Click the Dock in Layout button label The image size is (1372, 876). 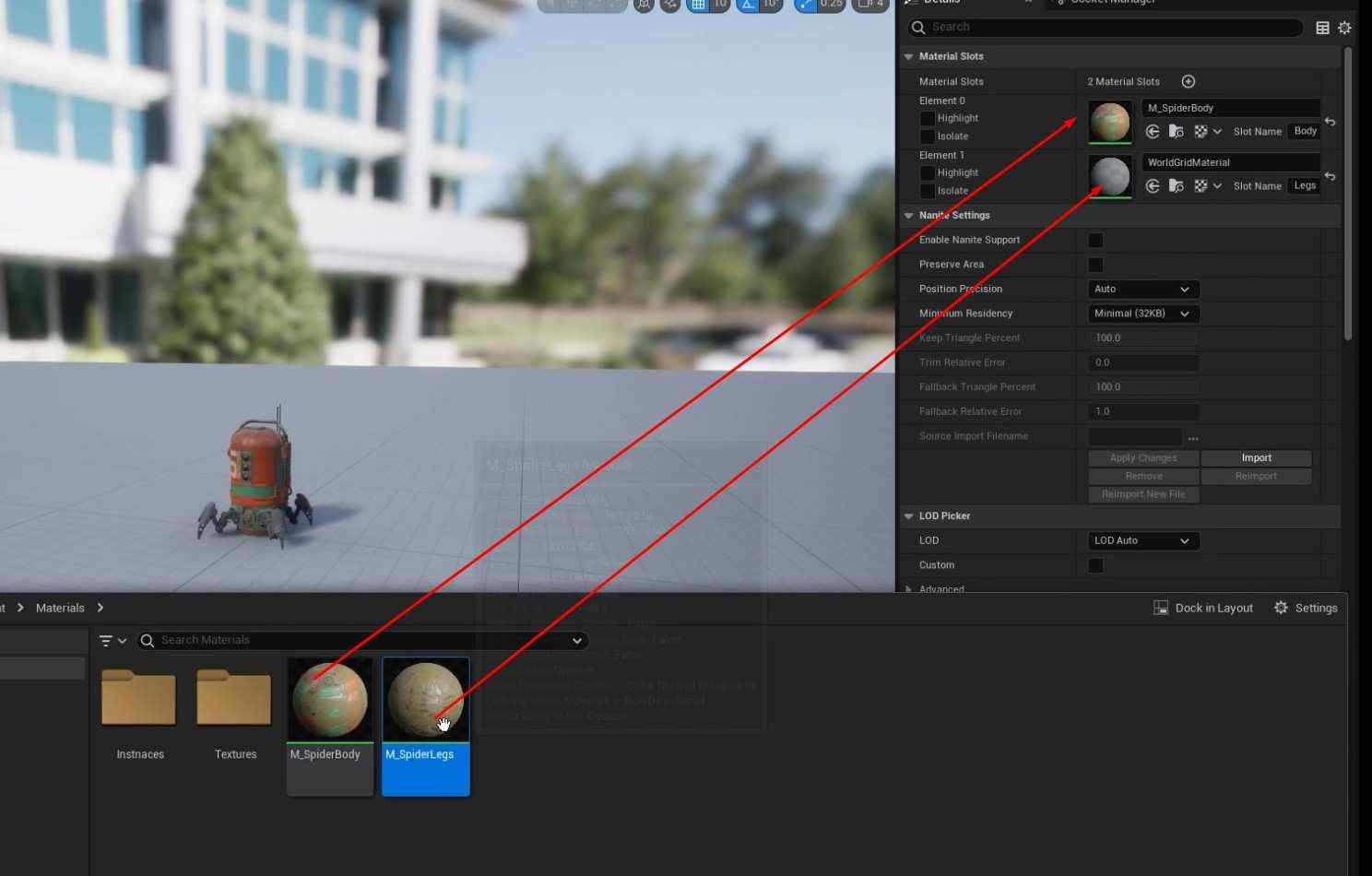click(1214, 608)
